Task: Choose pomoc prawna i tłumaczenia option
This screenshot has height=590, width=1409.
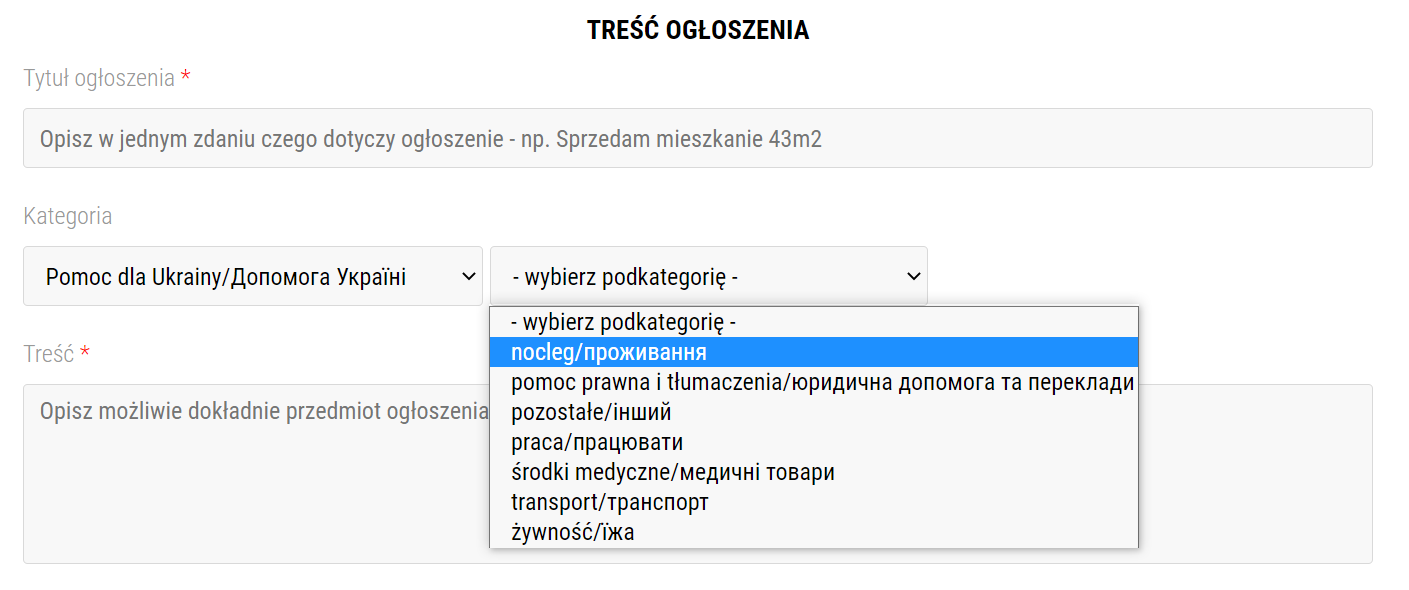Action: click(814, 382)
